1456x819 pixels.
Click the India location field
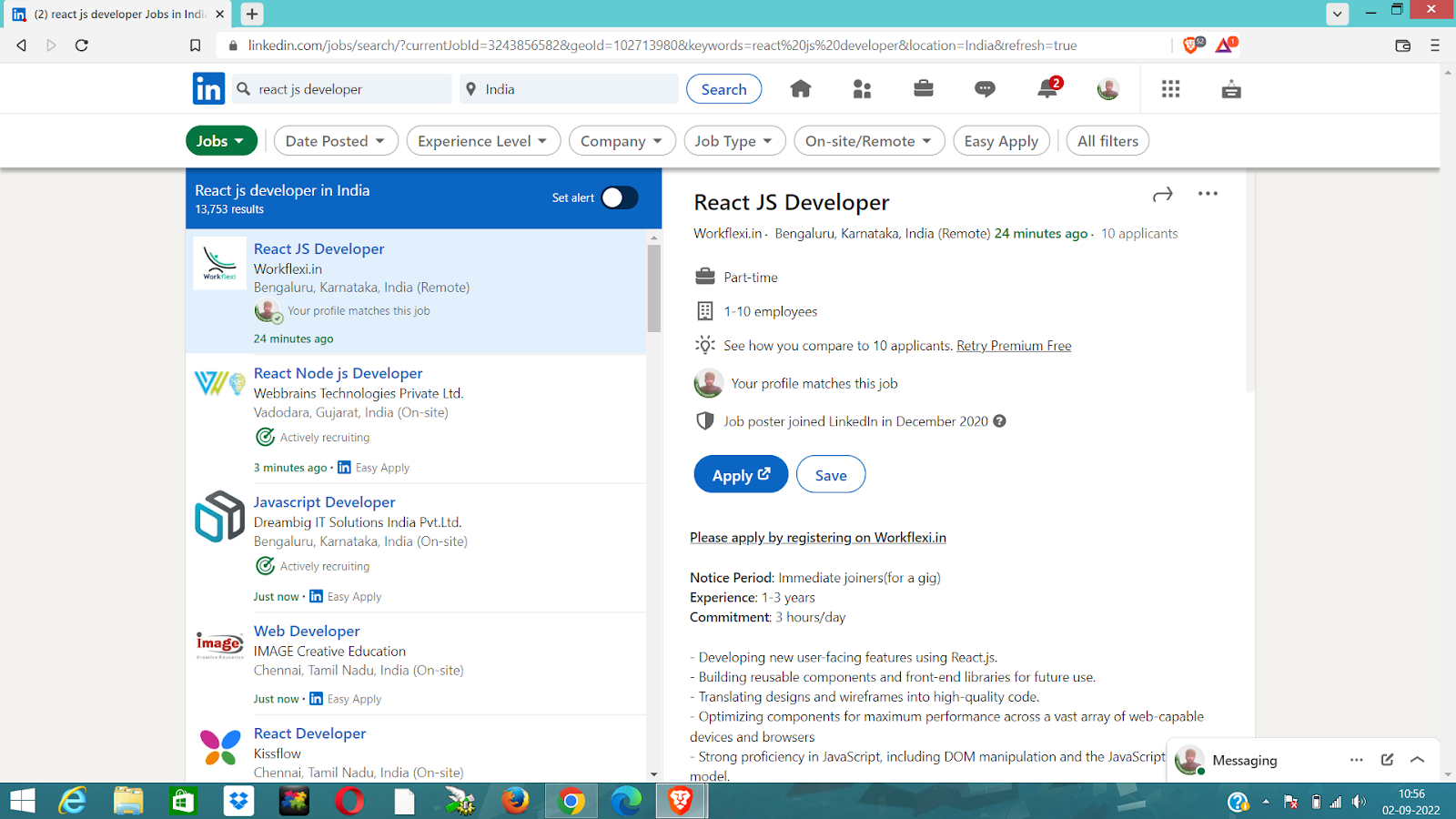(x=570, y=89)
